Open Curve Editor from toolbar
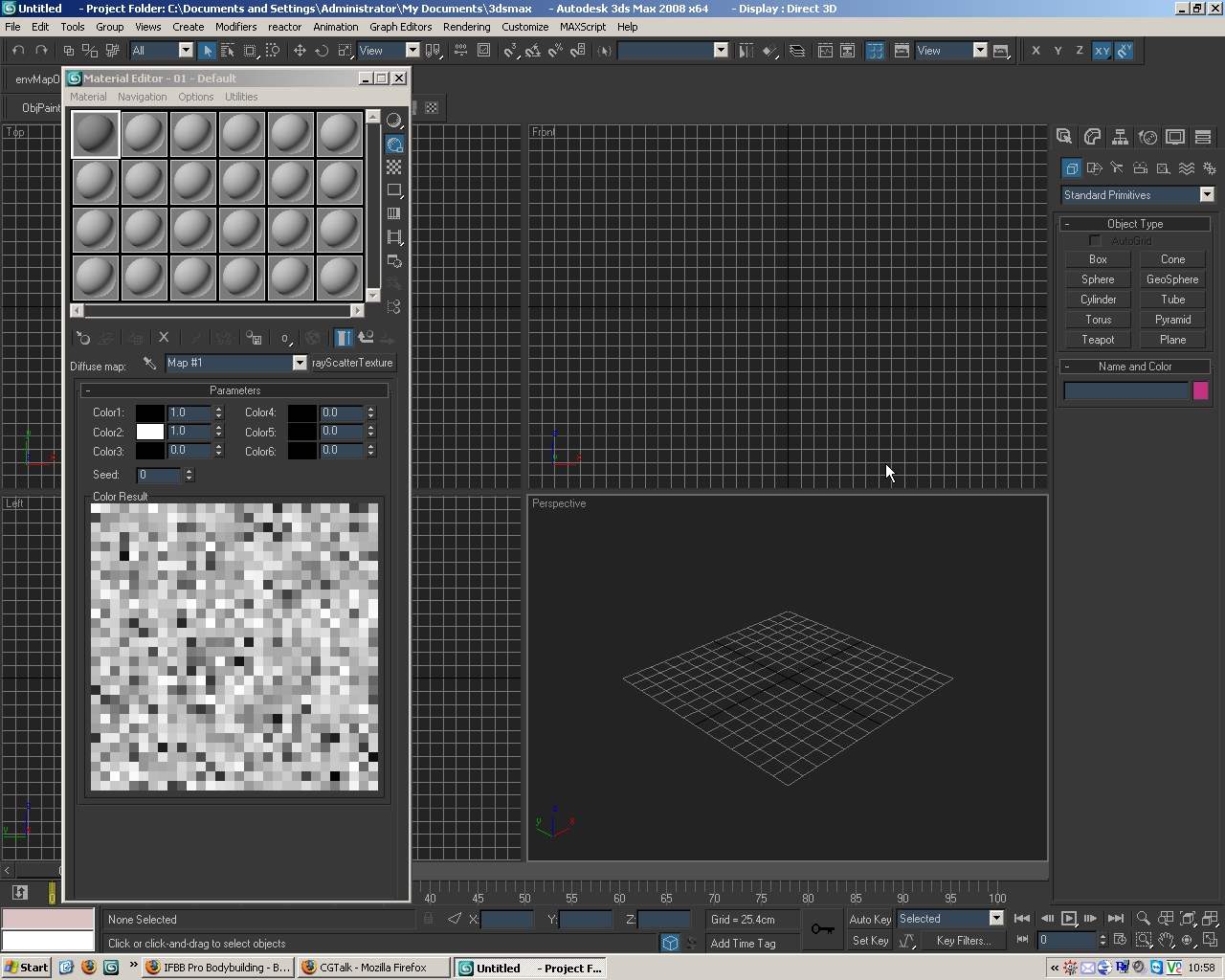 point(825,51)
